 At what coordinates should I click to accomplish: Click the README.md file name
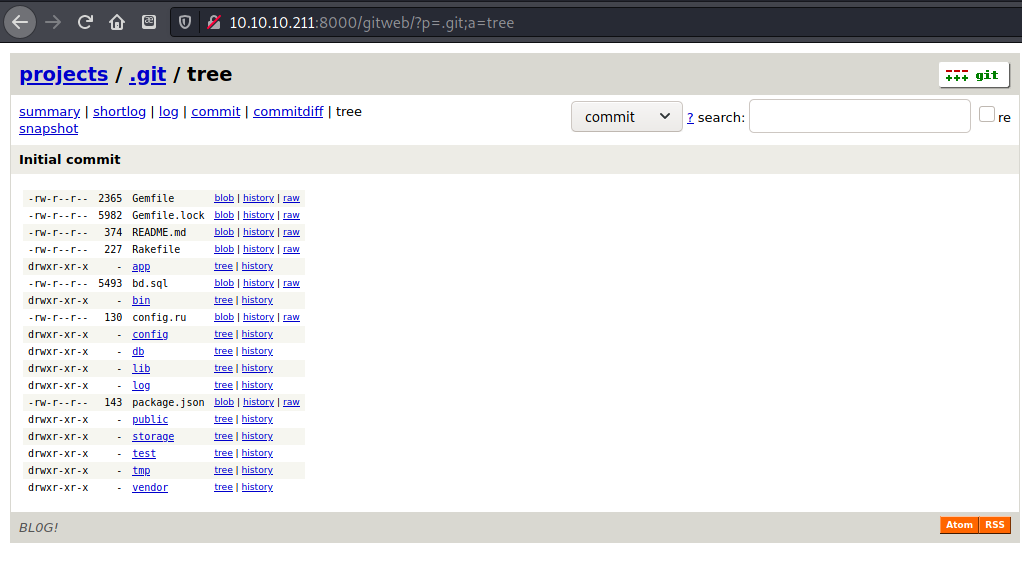coord(159,232)
